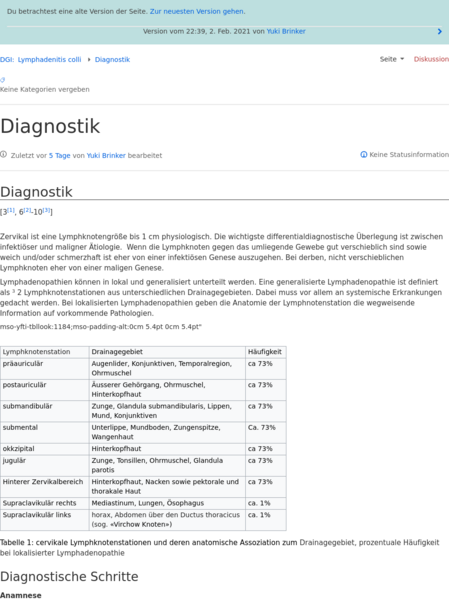The width and height of the screenshot is (449, 599).
Task: Click the Diagnostik breadcrumb link
Action: [x=112, y=60]
